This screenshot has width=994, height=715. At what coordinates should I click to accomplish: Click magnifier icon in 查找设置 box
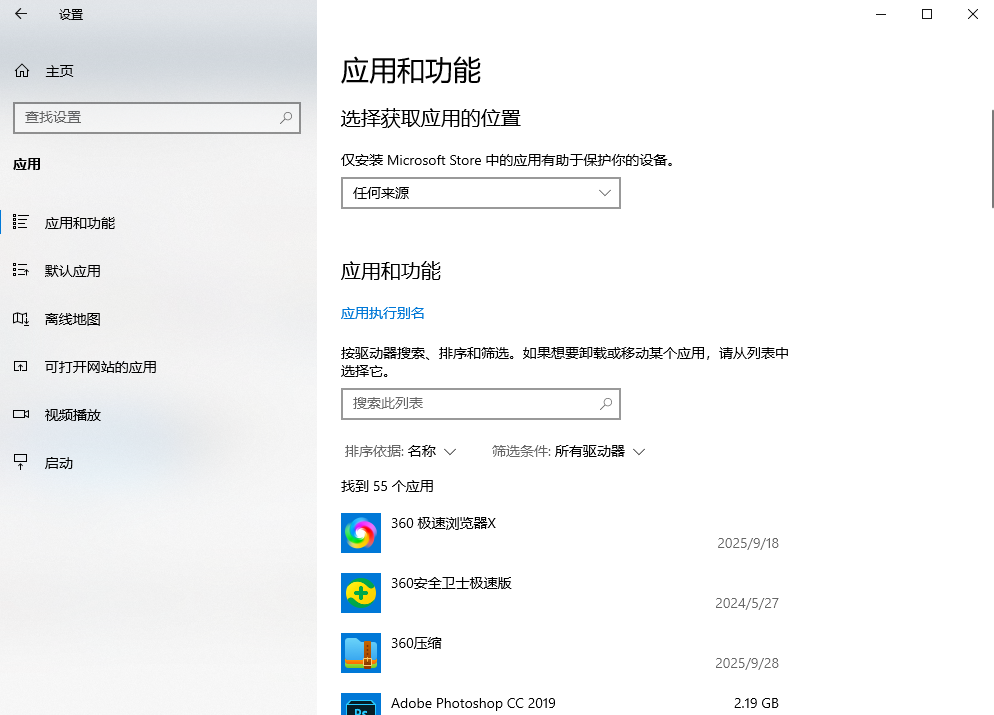286,117
